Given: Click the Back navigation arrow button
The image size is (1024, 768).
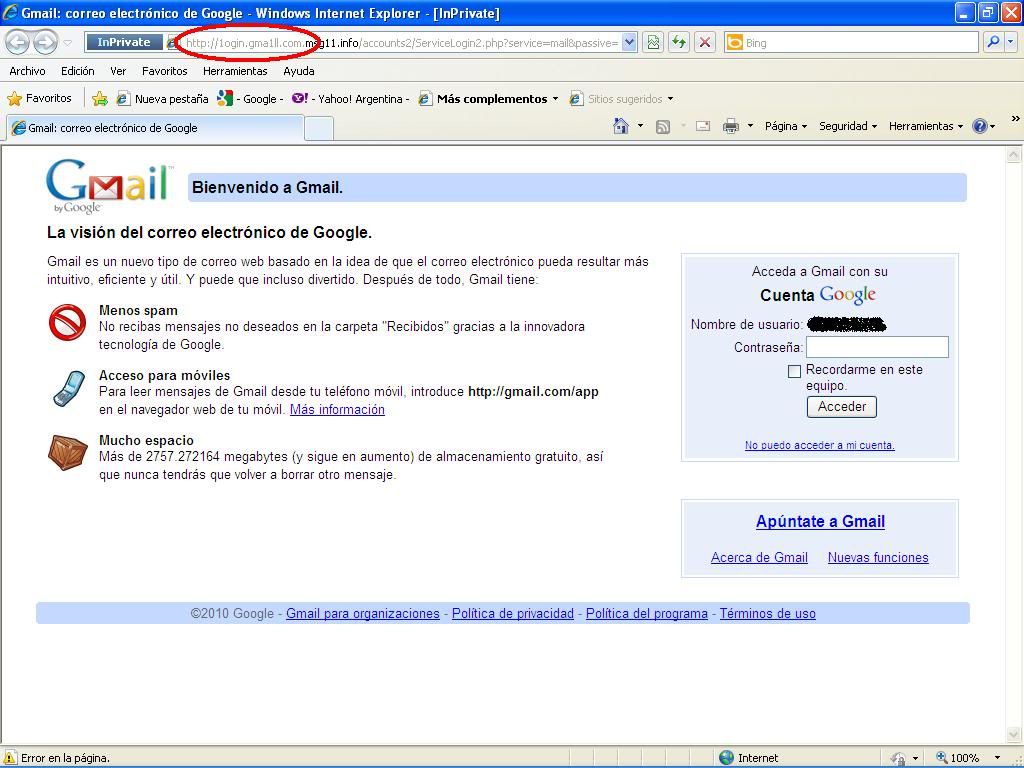Looking at the screenshot, I should click(18, 42).
